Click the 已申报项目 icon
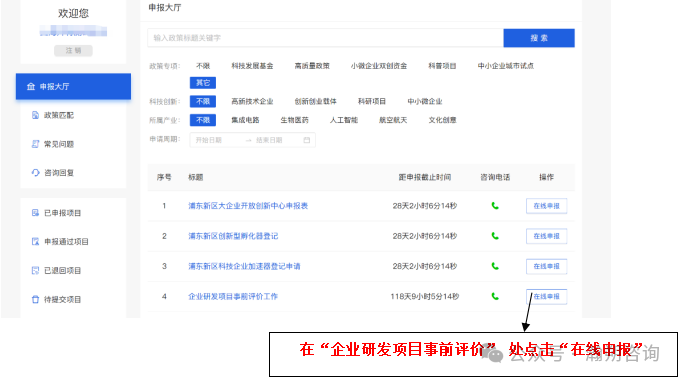The width and height of the screenshot is (681, 380). pyautogui.click(x=36, y=213)
